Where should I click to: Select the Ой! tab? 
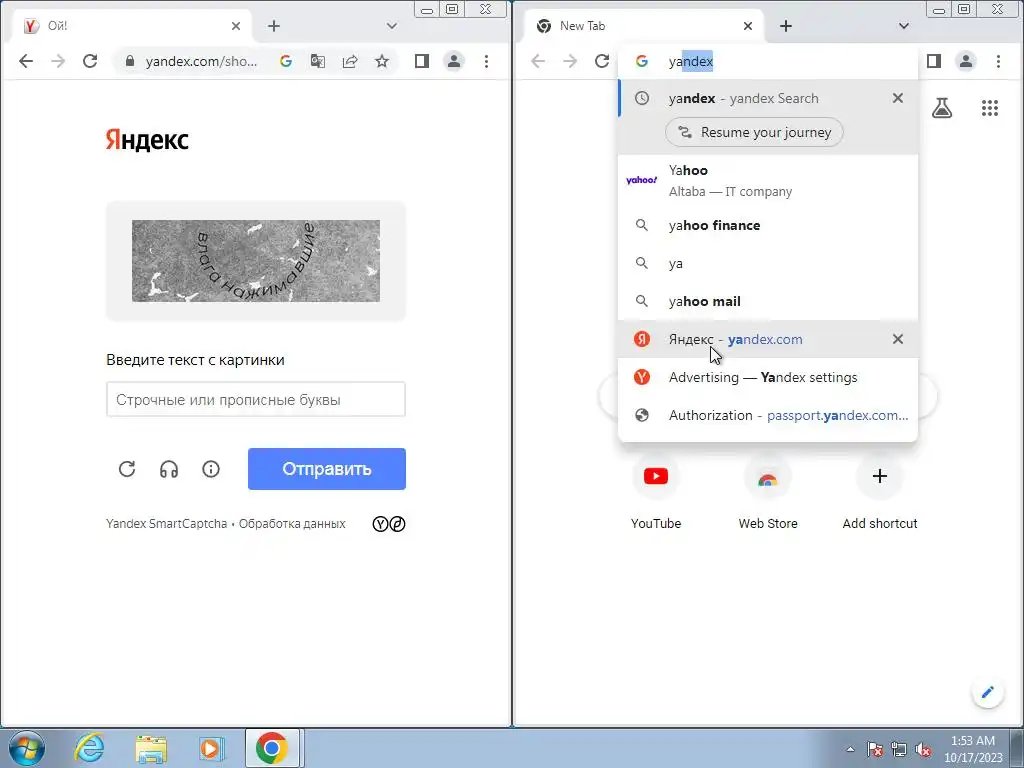point(132,26)
